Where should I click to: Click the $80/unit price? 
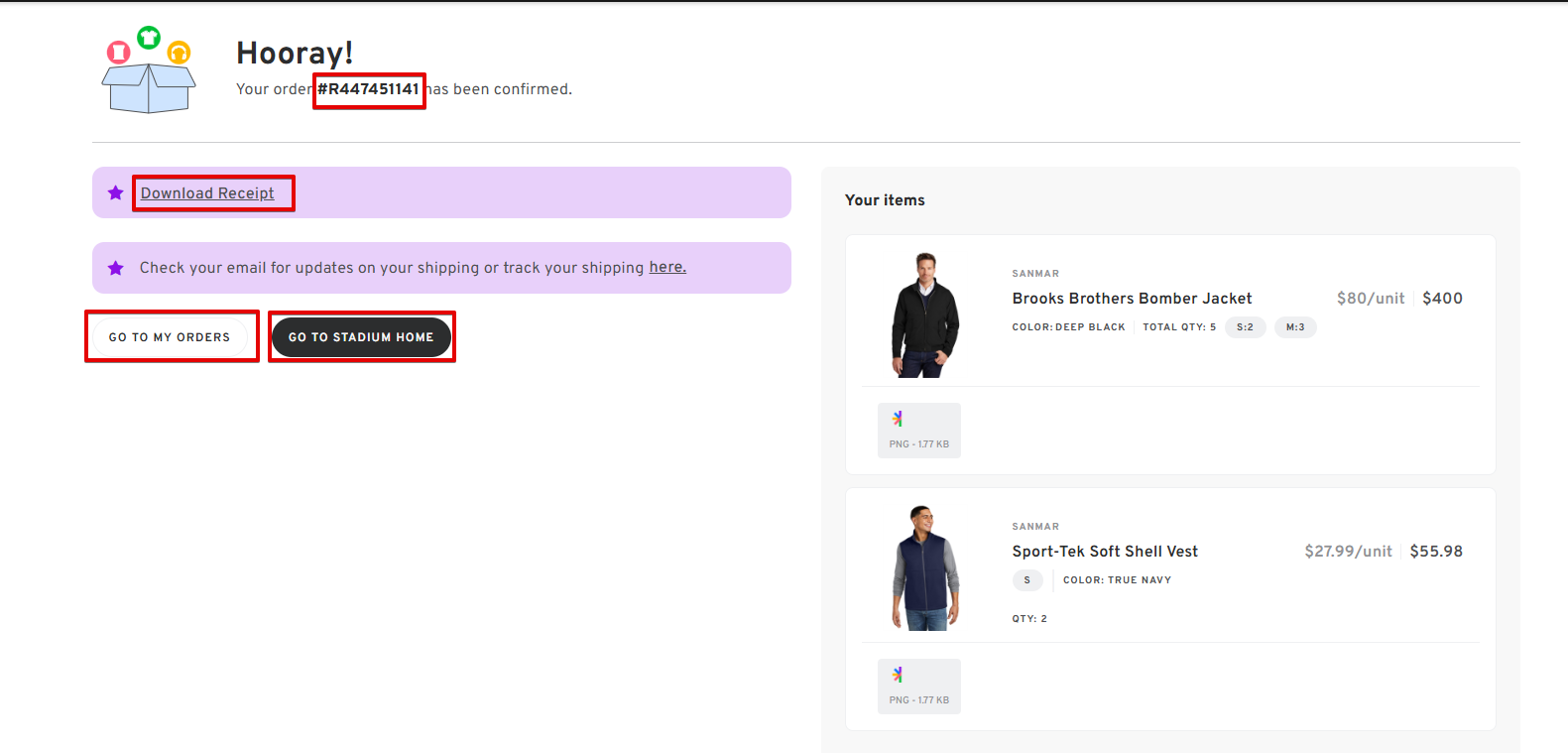1371,299
